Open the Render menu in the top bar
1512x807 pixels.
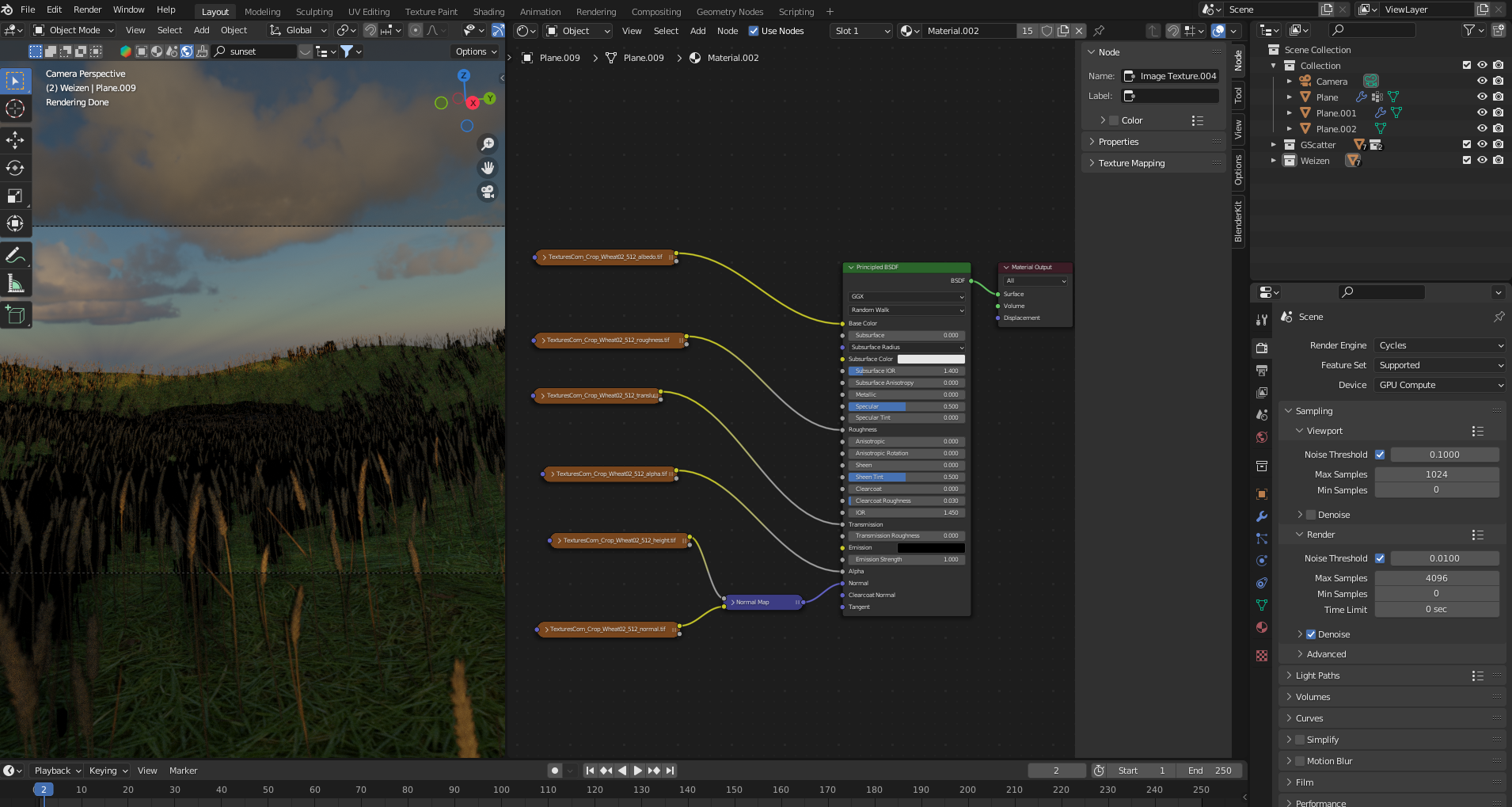click(87, 10)
